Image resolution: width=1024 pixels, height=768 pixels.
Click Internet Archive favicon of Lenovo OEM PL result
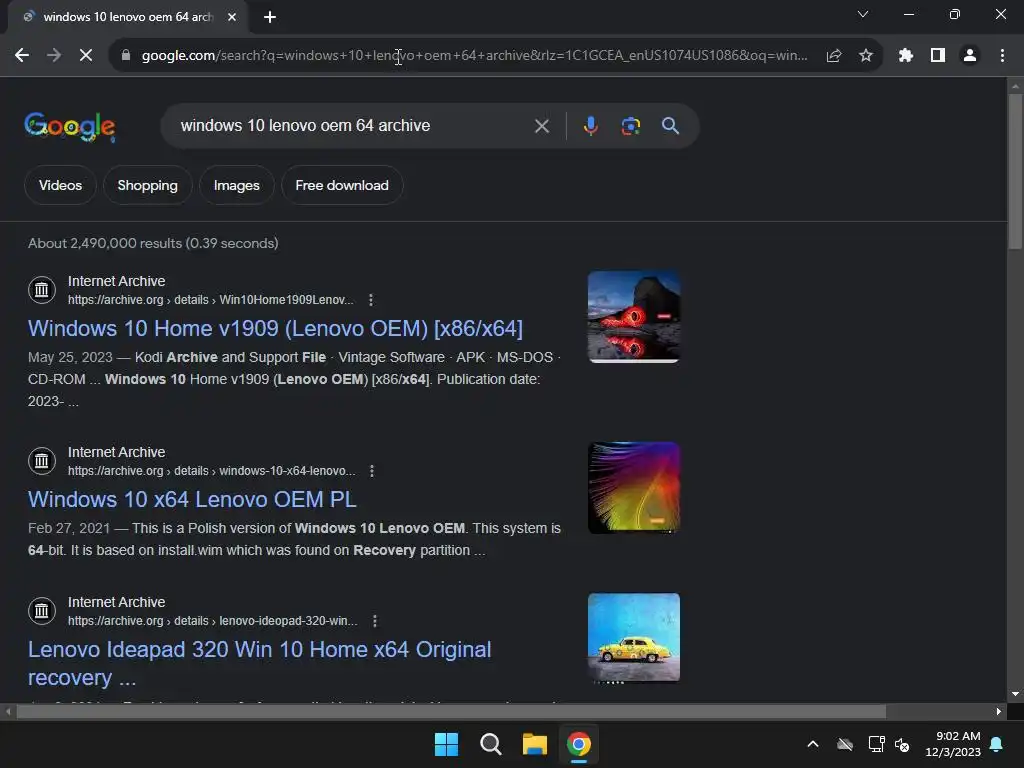42,461
